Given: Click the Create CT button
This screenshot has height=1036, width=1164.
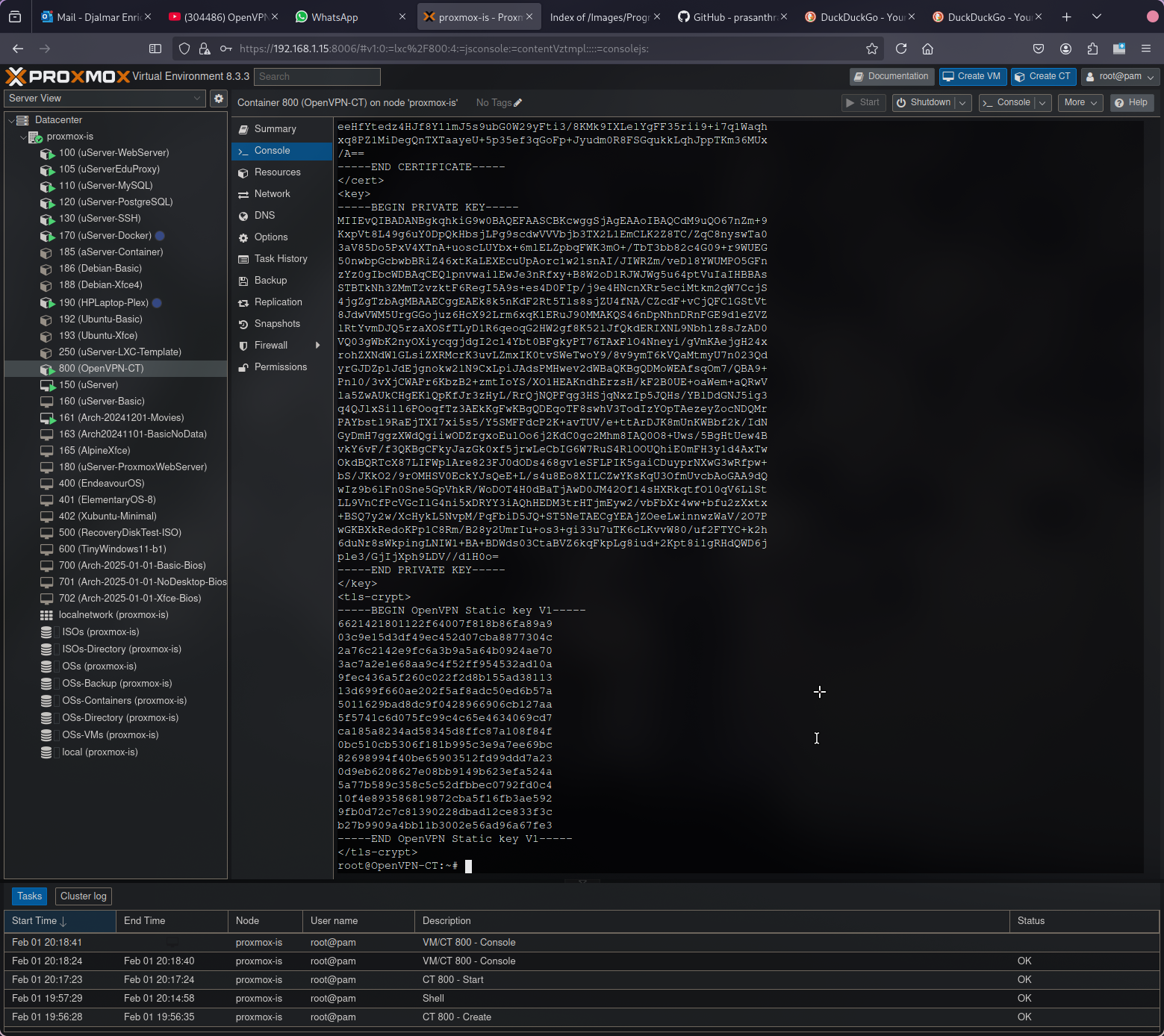Looking at the screenshot, I should (x=1042, y=77).
